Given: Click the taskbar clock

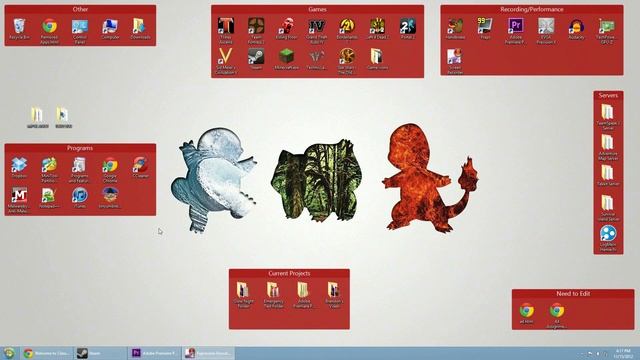Looking at the screenshot, I should click(623, 353).
